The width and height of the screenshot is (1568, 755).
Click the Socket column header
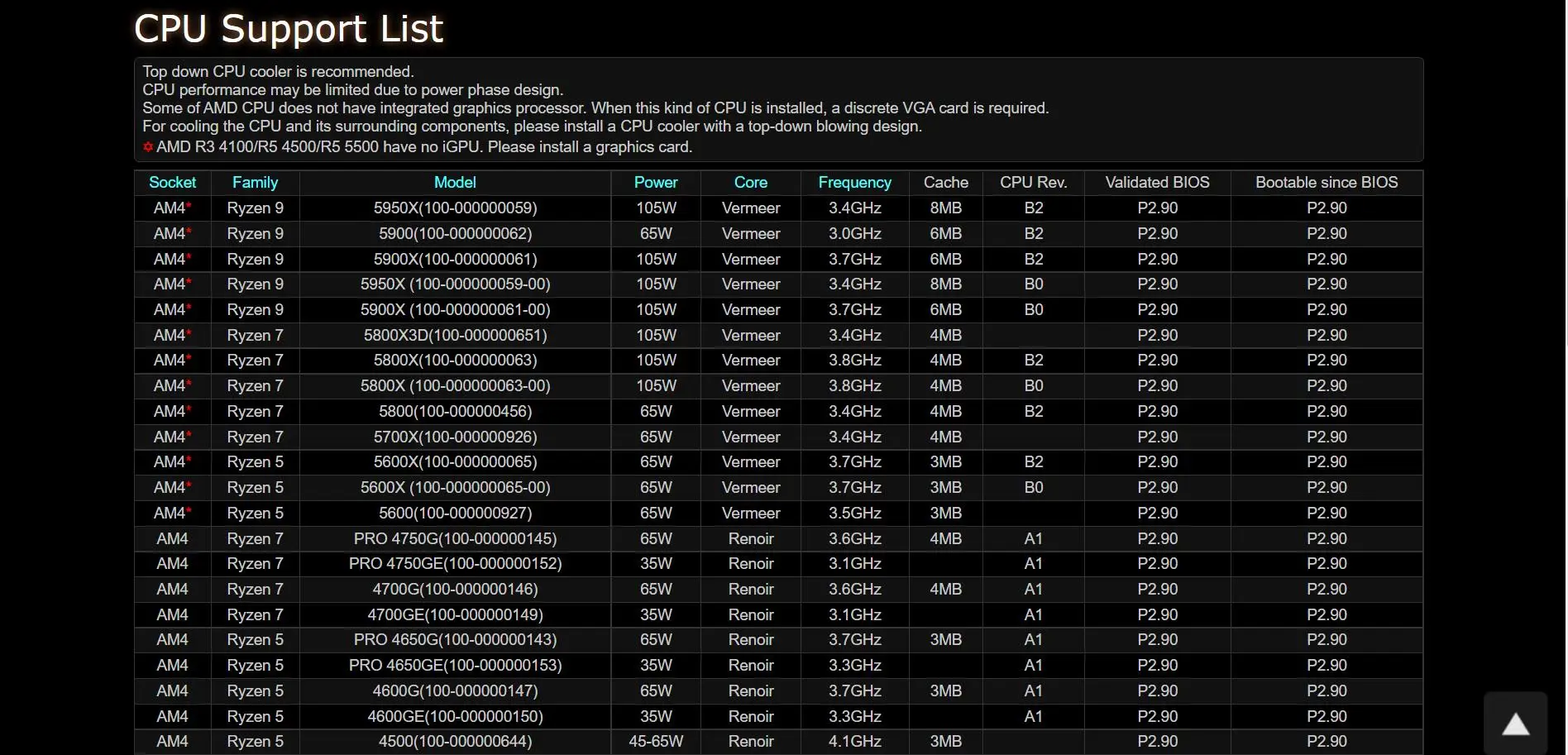[x=173, y=183]
